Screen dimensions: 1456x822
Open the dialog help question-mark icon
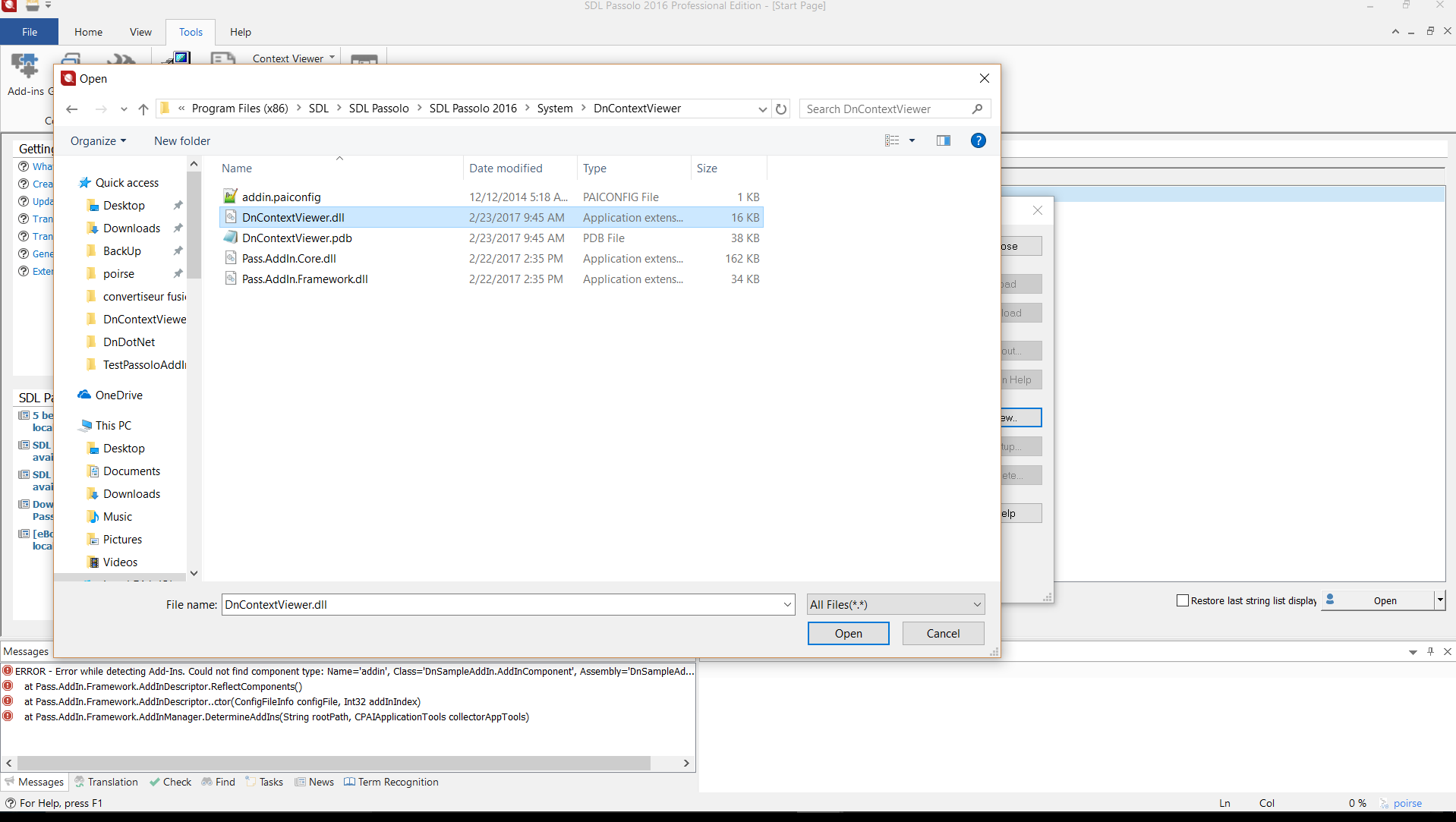coord(979,140)
